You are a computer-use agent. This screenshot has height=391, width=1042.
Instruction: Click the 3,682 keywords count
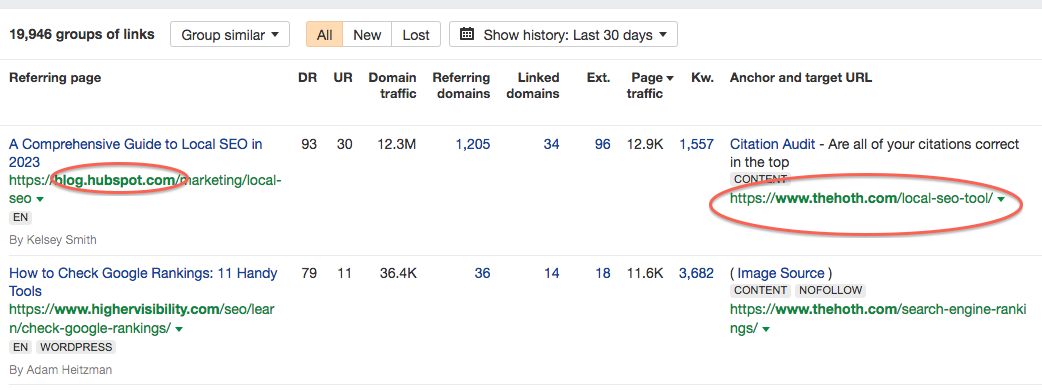tap(696, 273)
